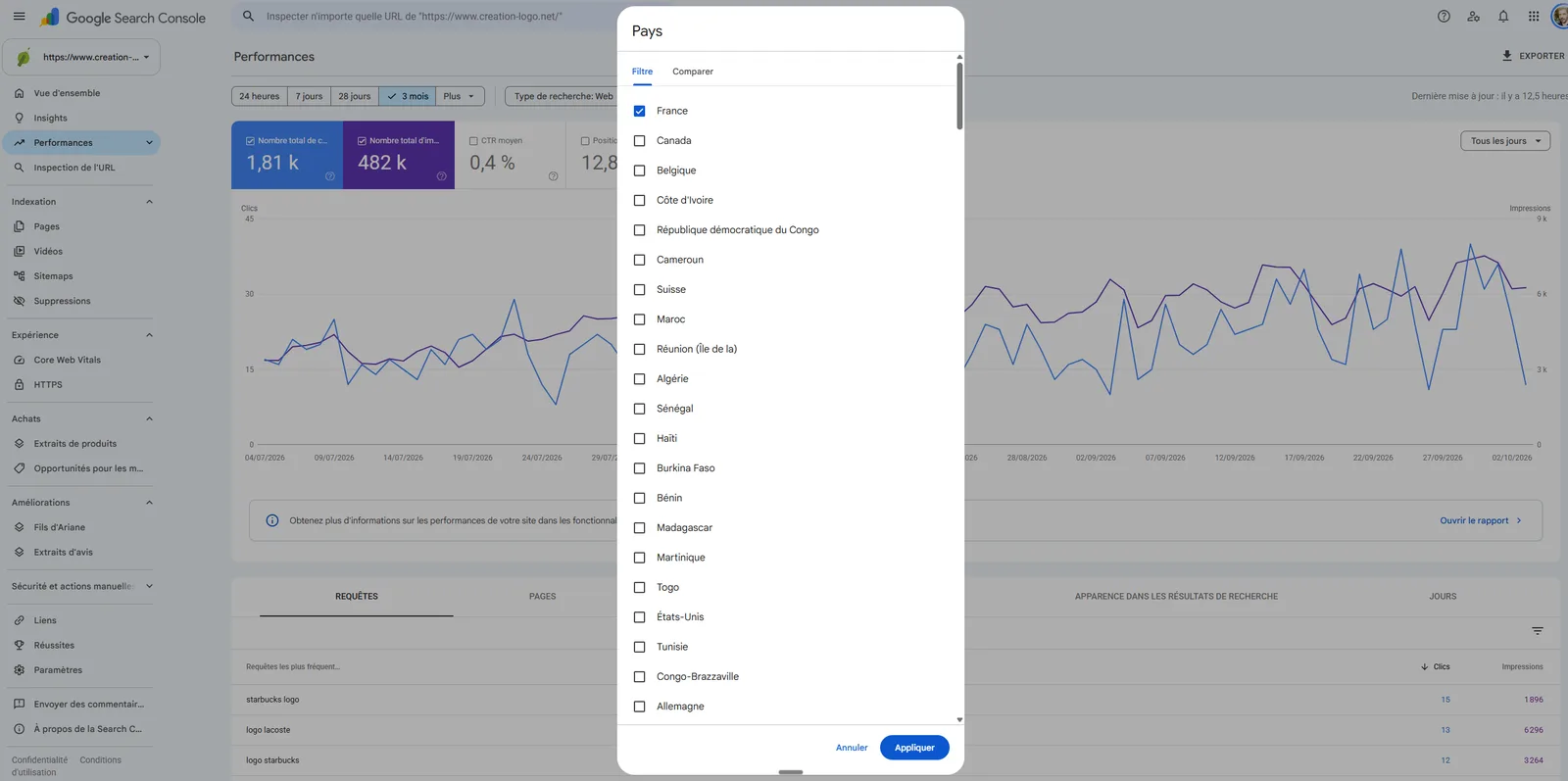Open the property selector dropdown
1568x781 pixels.
tap(81, 57)
